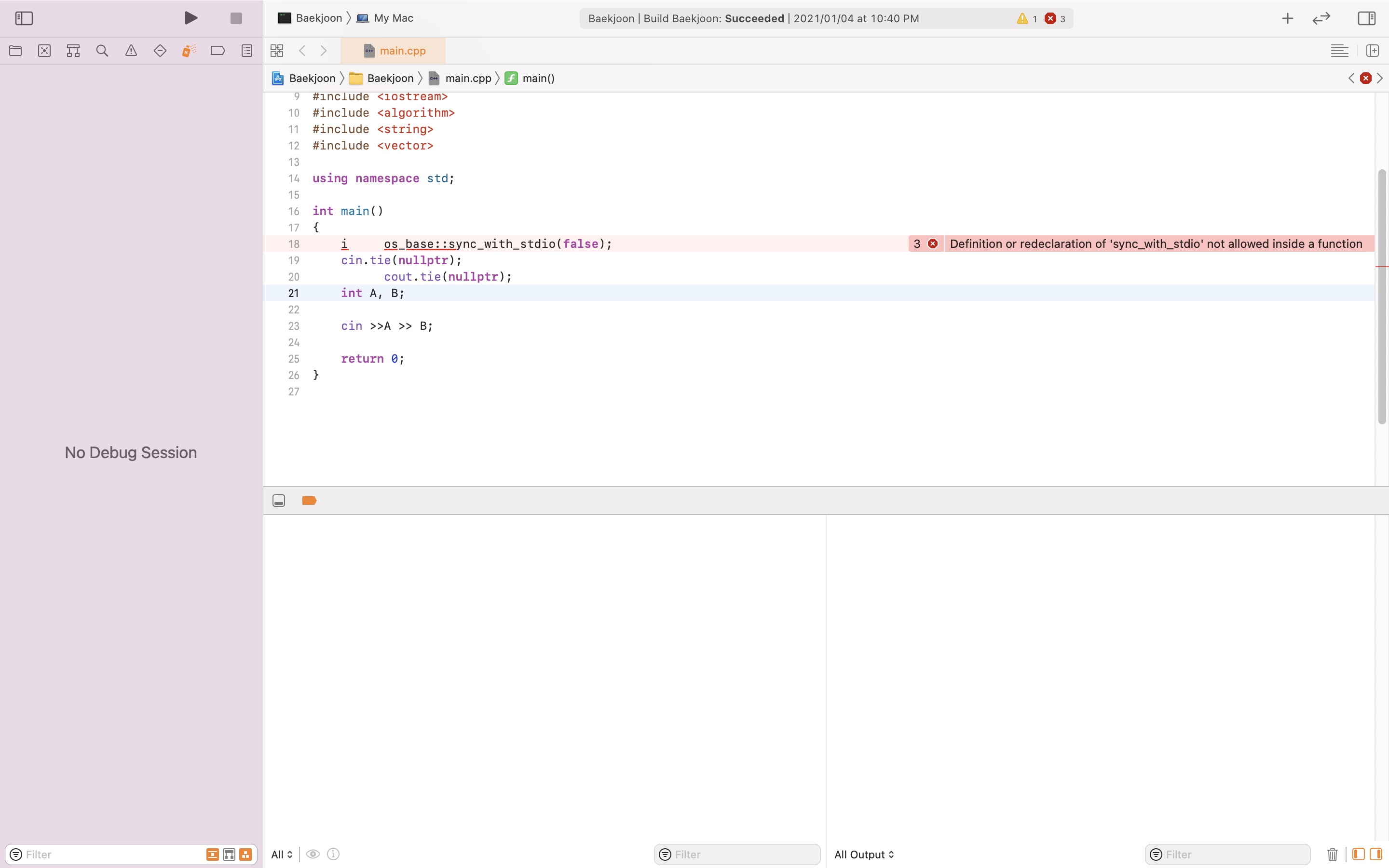Click Baekjoon scheme in toolbar

(x=318, y=18)
